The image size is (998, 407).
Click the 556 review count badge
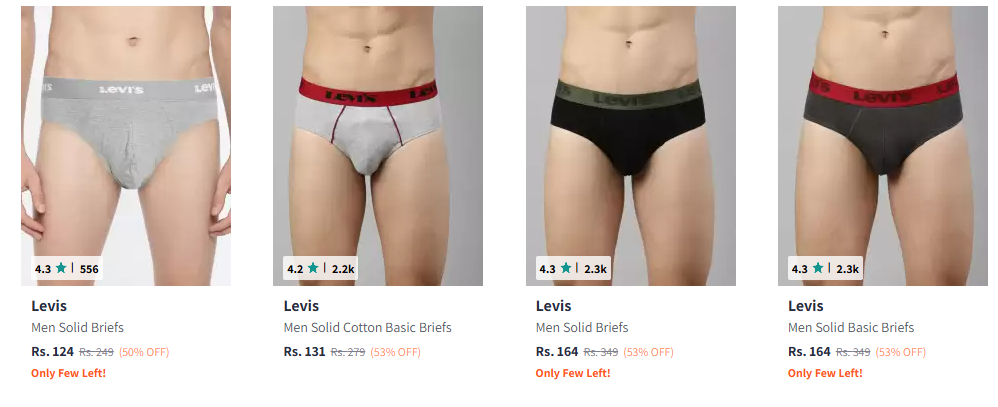click(89, 269)
